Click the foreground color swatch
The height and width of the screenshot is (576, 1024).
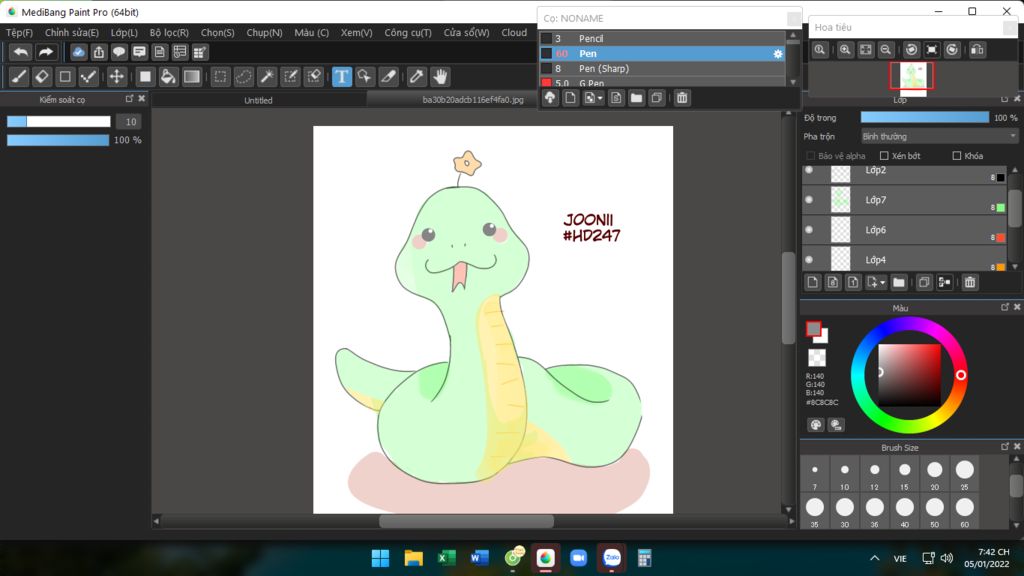(813, 329)
